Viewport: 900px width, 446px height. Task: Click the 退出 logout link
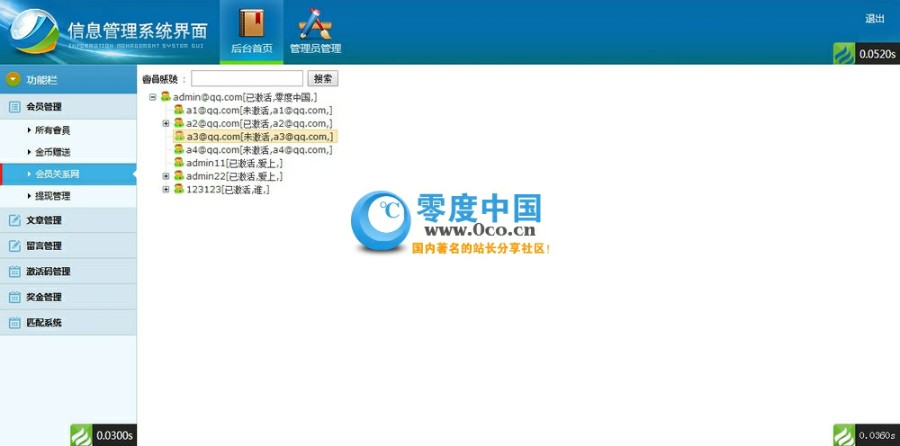pyautogui.click(x=875, y=18)
